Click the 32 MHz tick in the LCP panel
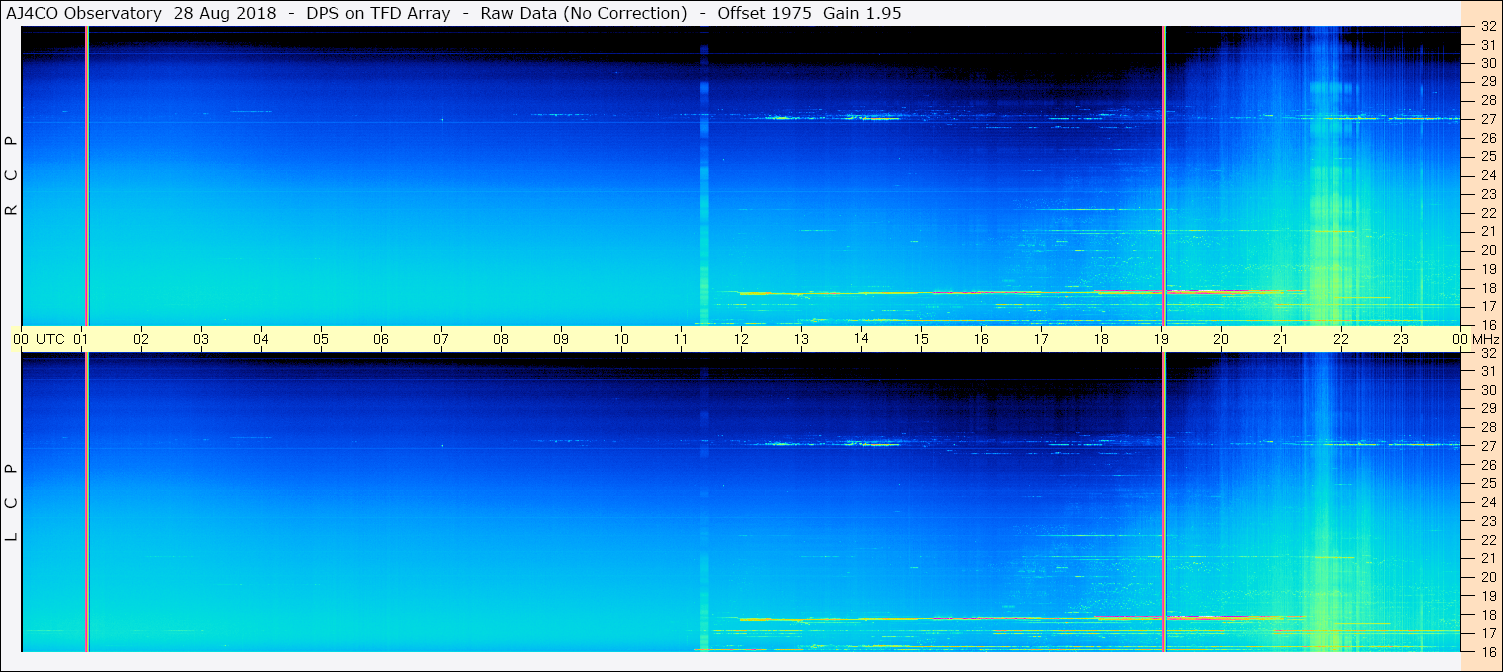Viewport: 1503px width, 672px height. point(1488,353)
